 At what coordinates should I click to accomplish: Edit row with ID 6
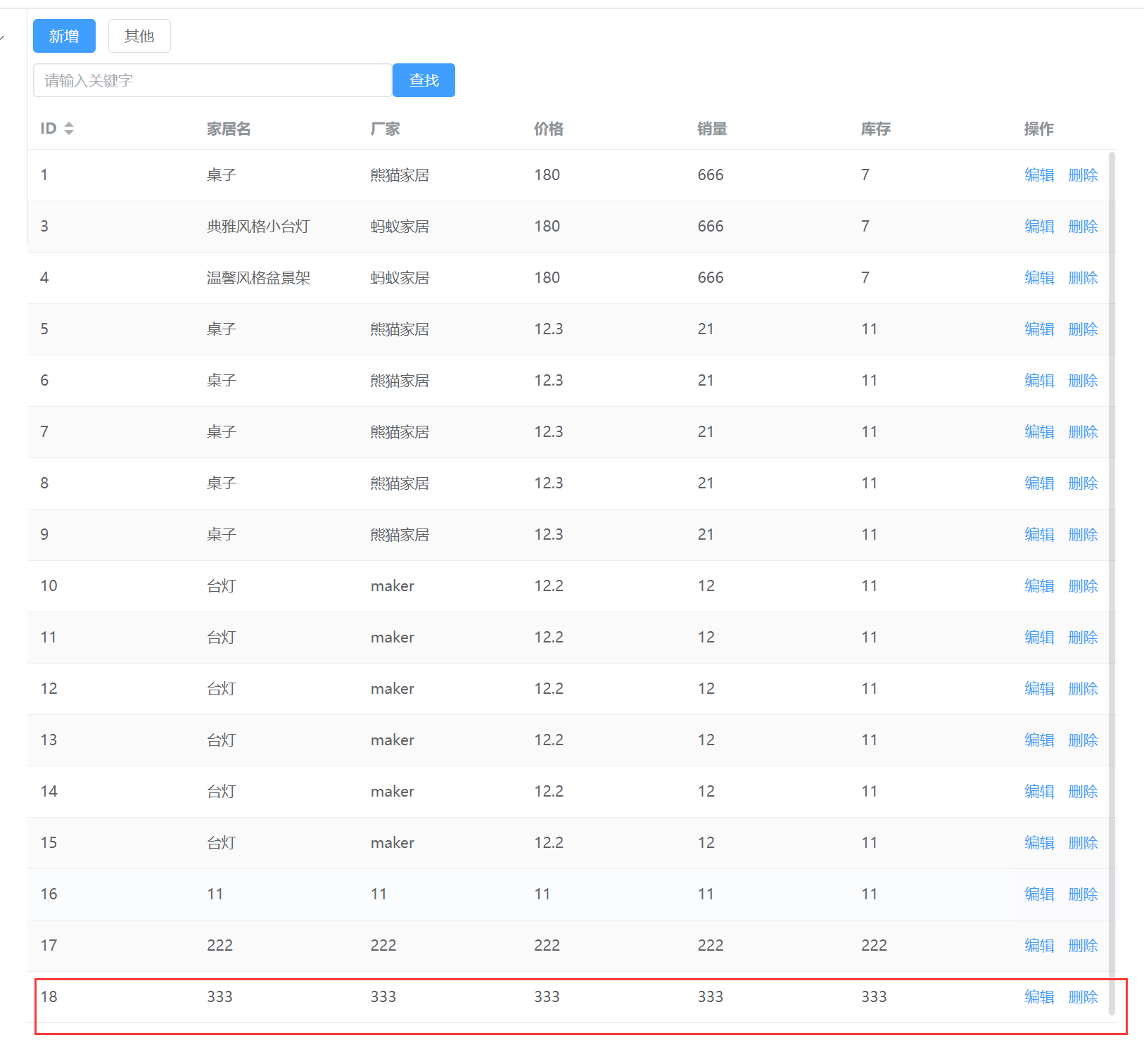click(x=1039, y=381)
